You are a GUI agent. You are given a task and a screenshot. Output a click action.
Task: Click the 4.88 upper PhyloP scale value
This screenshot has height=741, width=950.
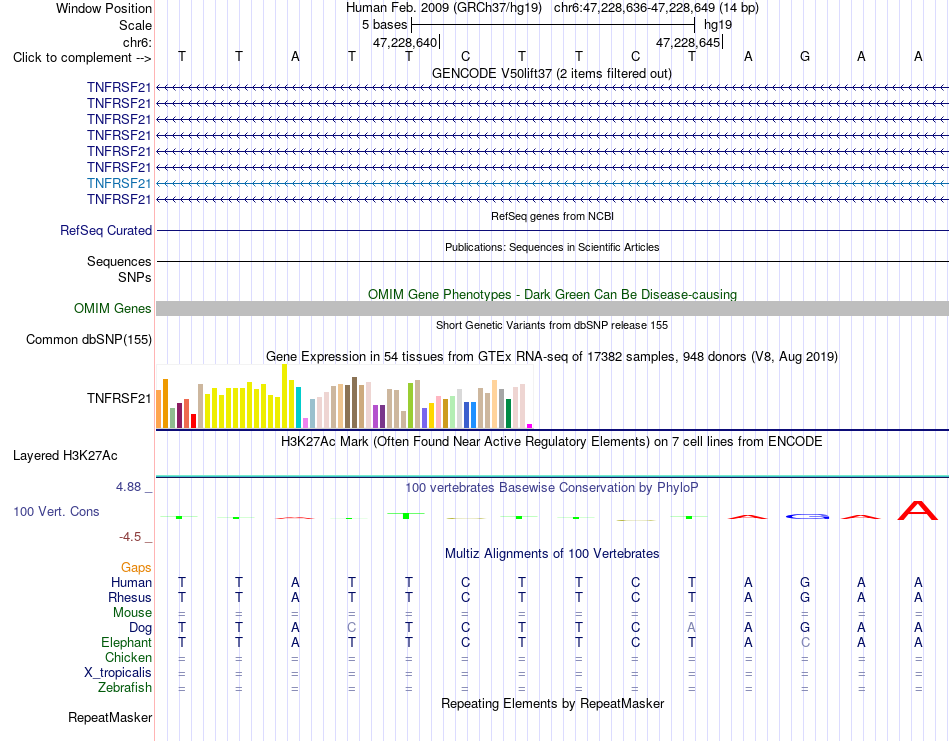(x=128, y=487)
